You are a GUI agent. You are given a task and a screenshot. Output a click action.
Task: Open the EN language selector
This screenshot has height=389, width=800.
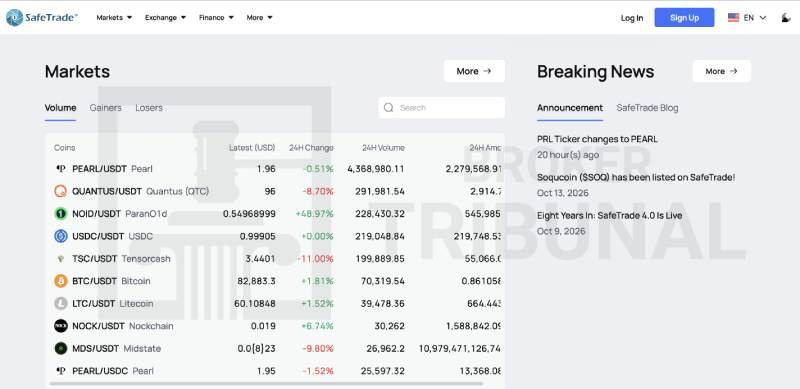(747, 18)
